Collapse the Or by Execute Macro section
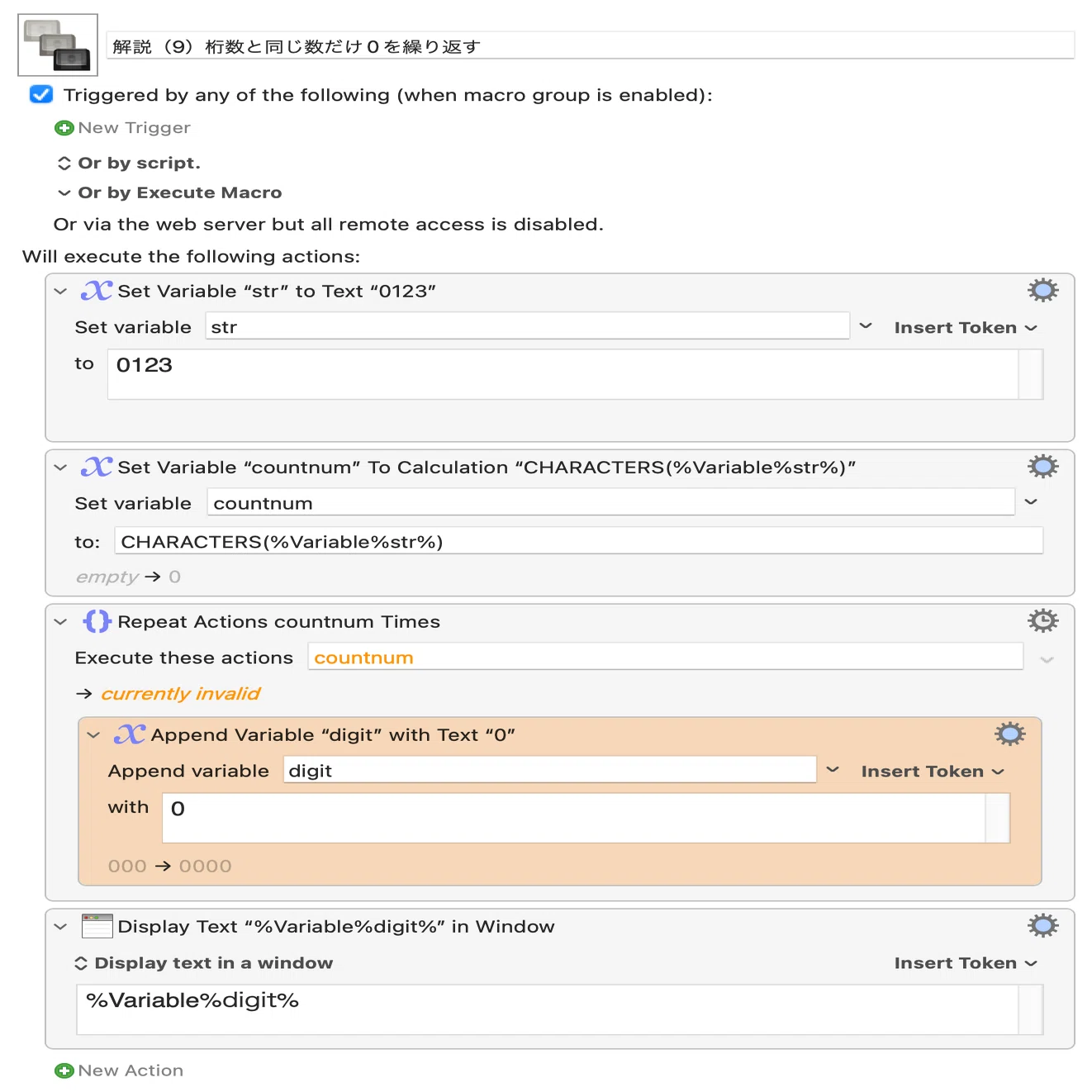1092x1092 pixels. [x=64, y=193]
